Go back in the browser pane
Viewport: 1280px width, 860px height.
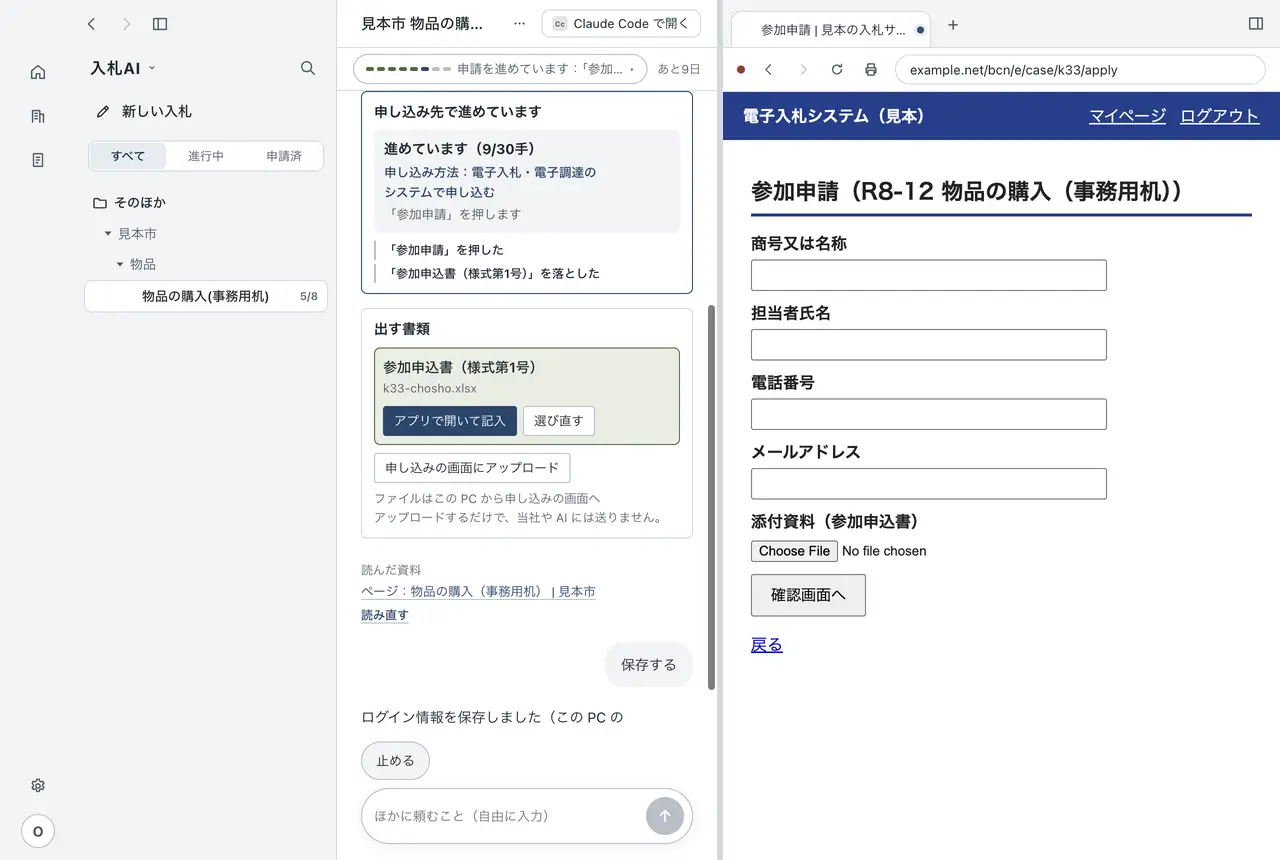pos(768,70)
